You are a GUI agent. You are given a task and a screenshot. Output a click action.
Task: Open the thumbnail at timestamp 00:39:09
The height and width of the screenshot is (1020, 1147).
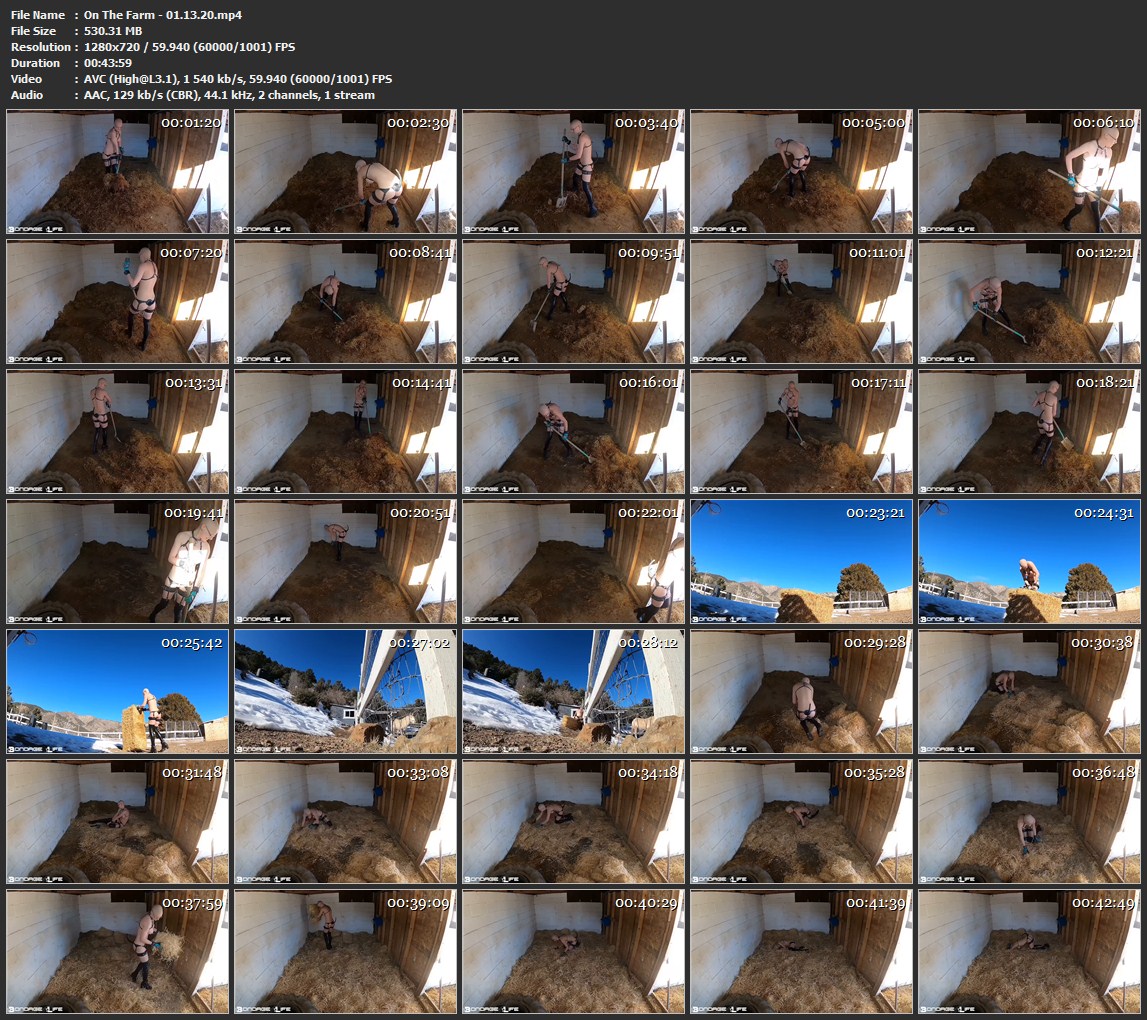point(346,952)
